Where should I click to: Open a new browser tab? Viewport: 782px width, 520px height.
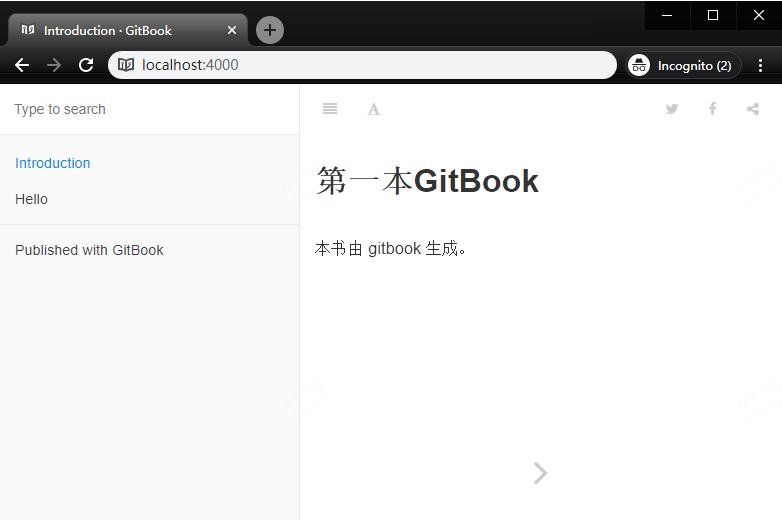click(x=270, y=30)
